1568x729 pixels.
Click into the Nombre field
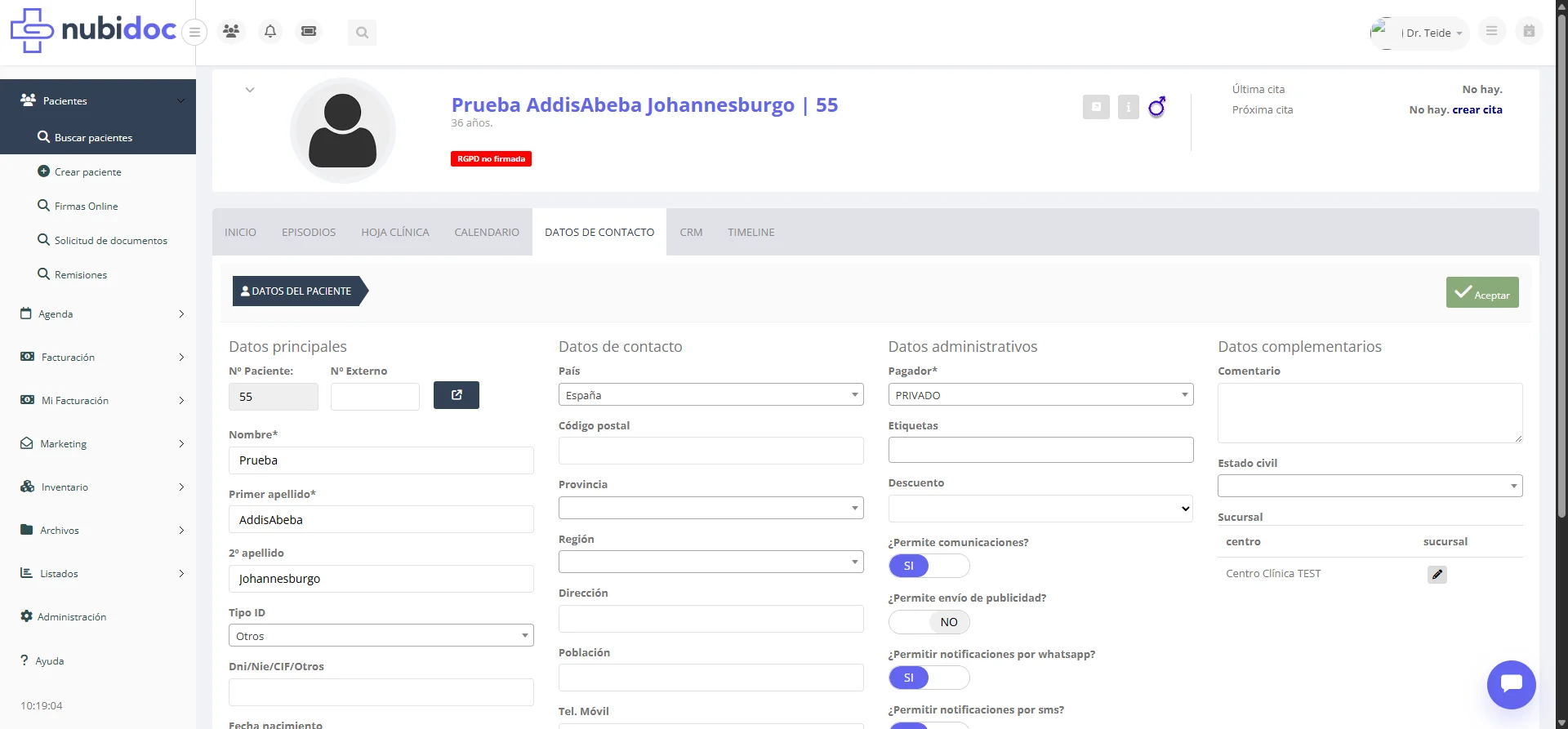(x=381, y=460)
